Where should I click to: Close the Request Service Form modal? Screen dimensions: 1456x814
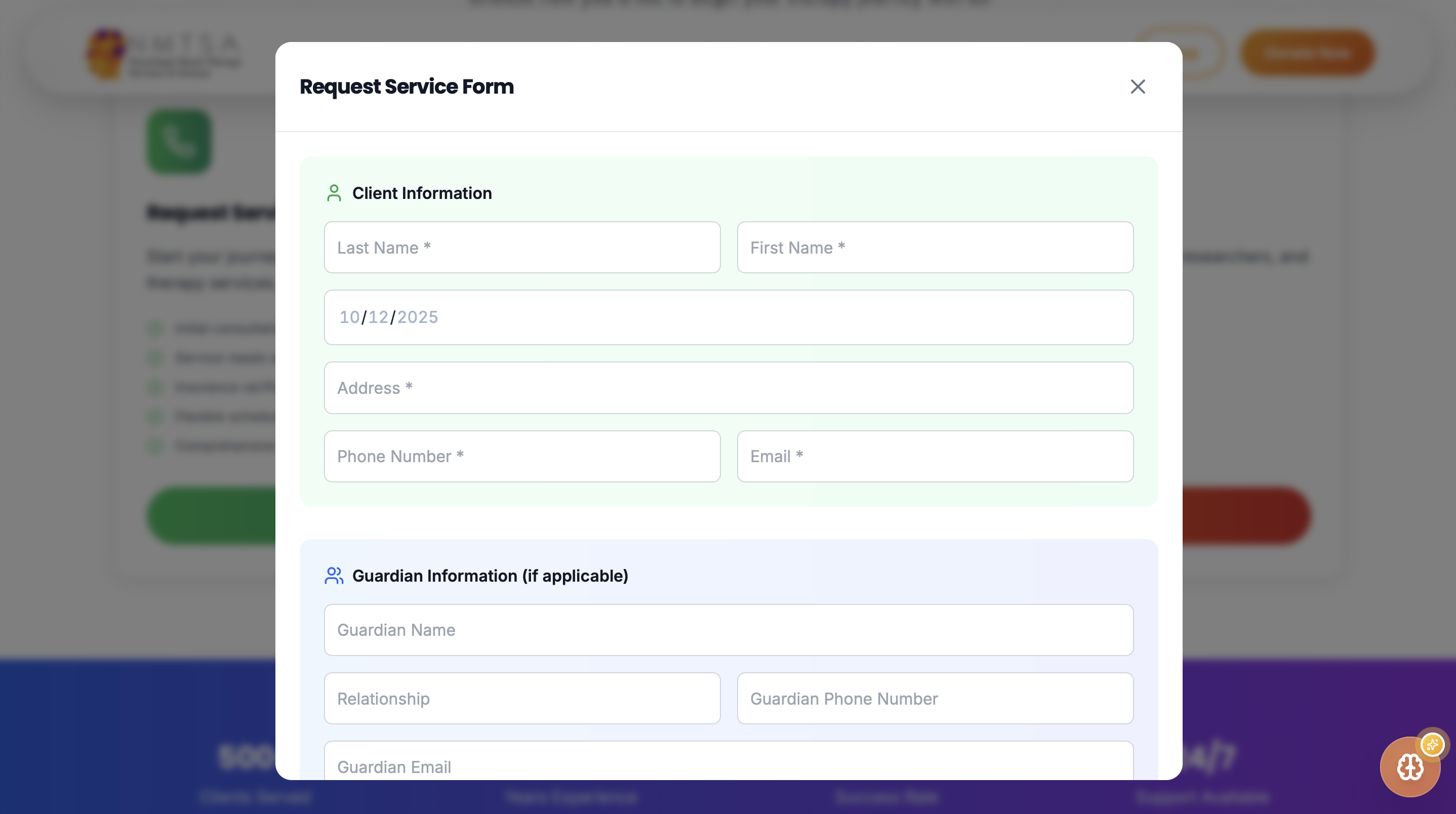1137,87
